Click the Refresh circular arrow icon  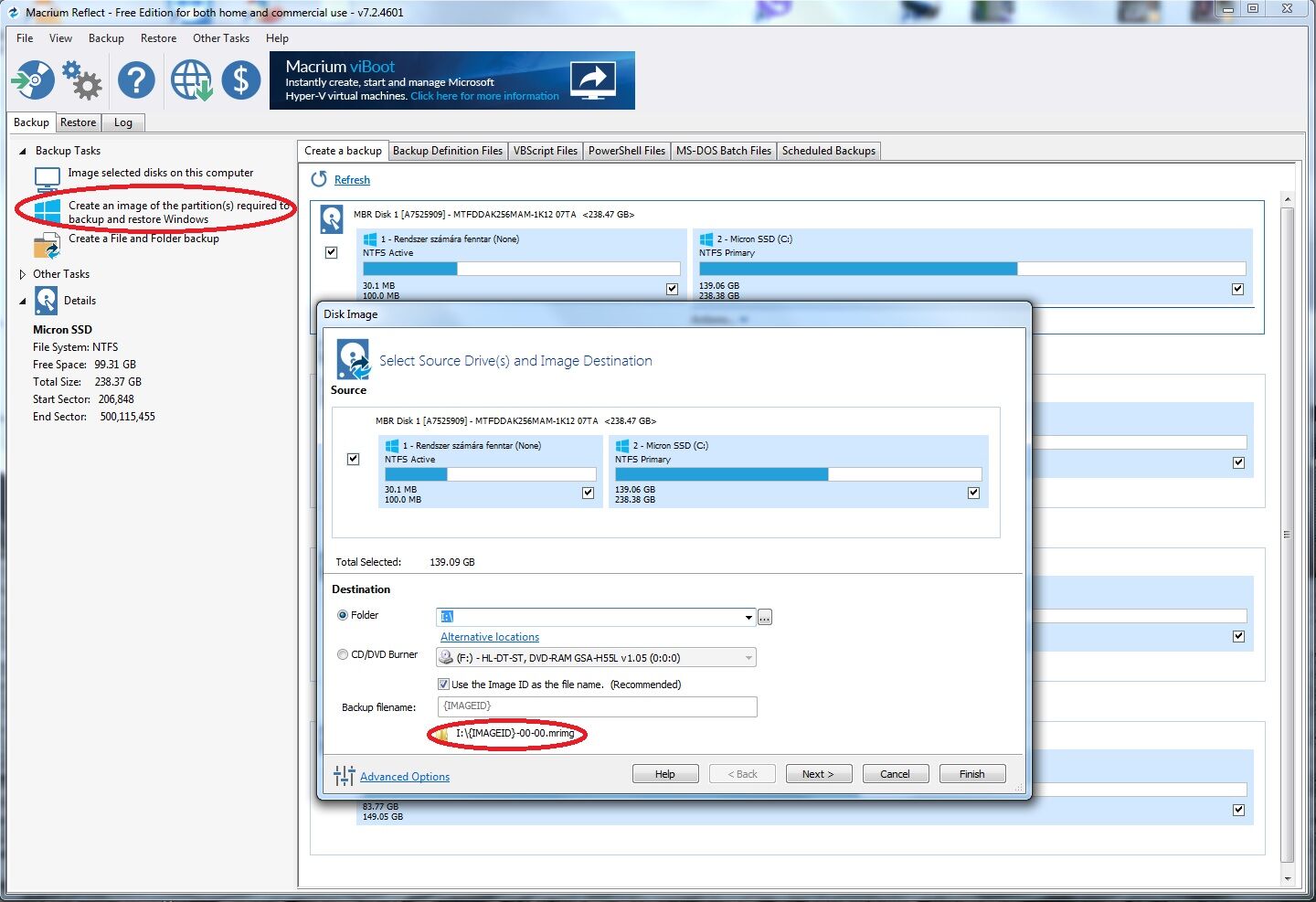[319, 179]
